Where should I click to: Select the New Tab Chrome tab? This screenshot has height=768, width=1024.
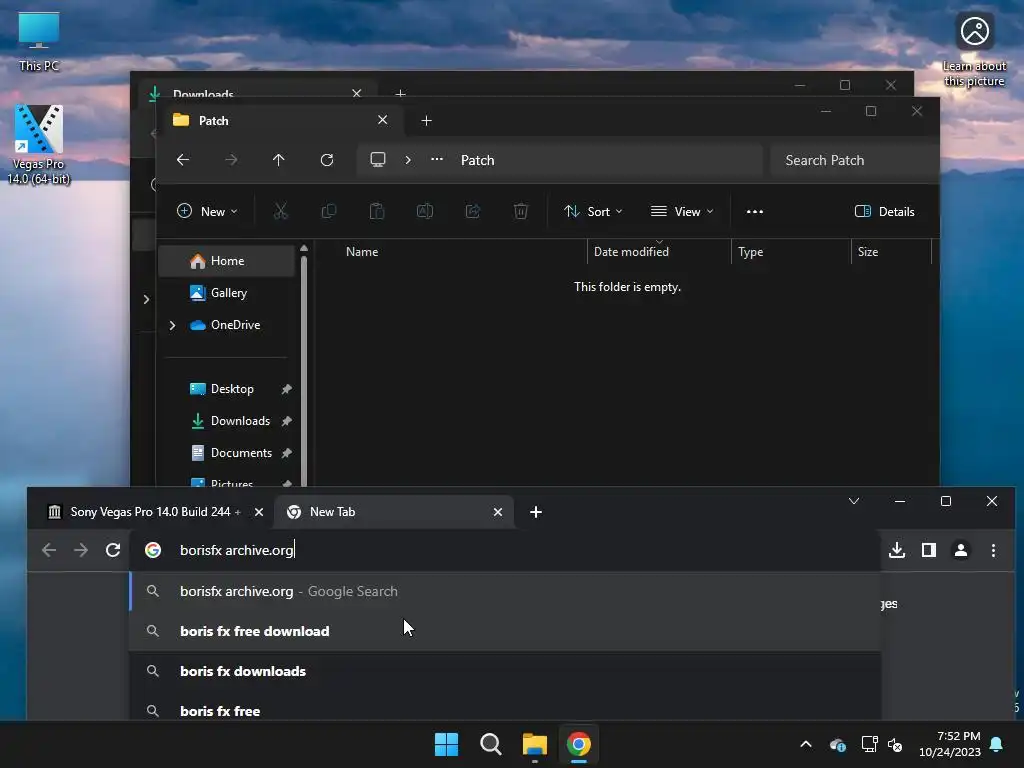pos(394,512)
